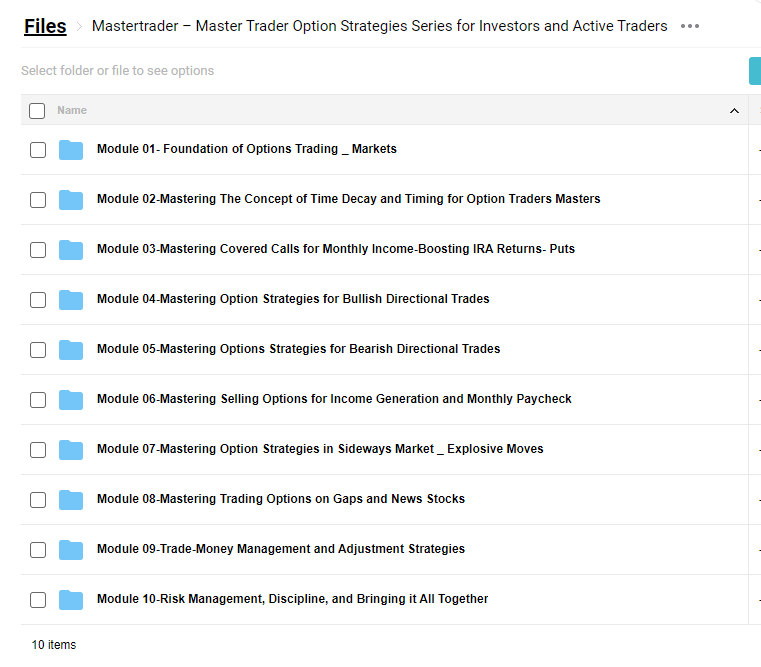Check the box for Module 10 folder
This screenshot has width=761, height=667.
[38, 600]
